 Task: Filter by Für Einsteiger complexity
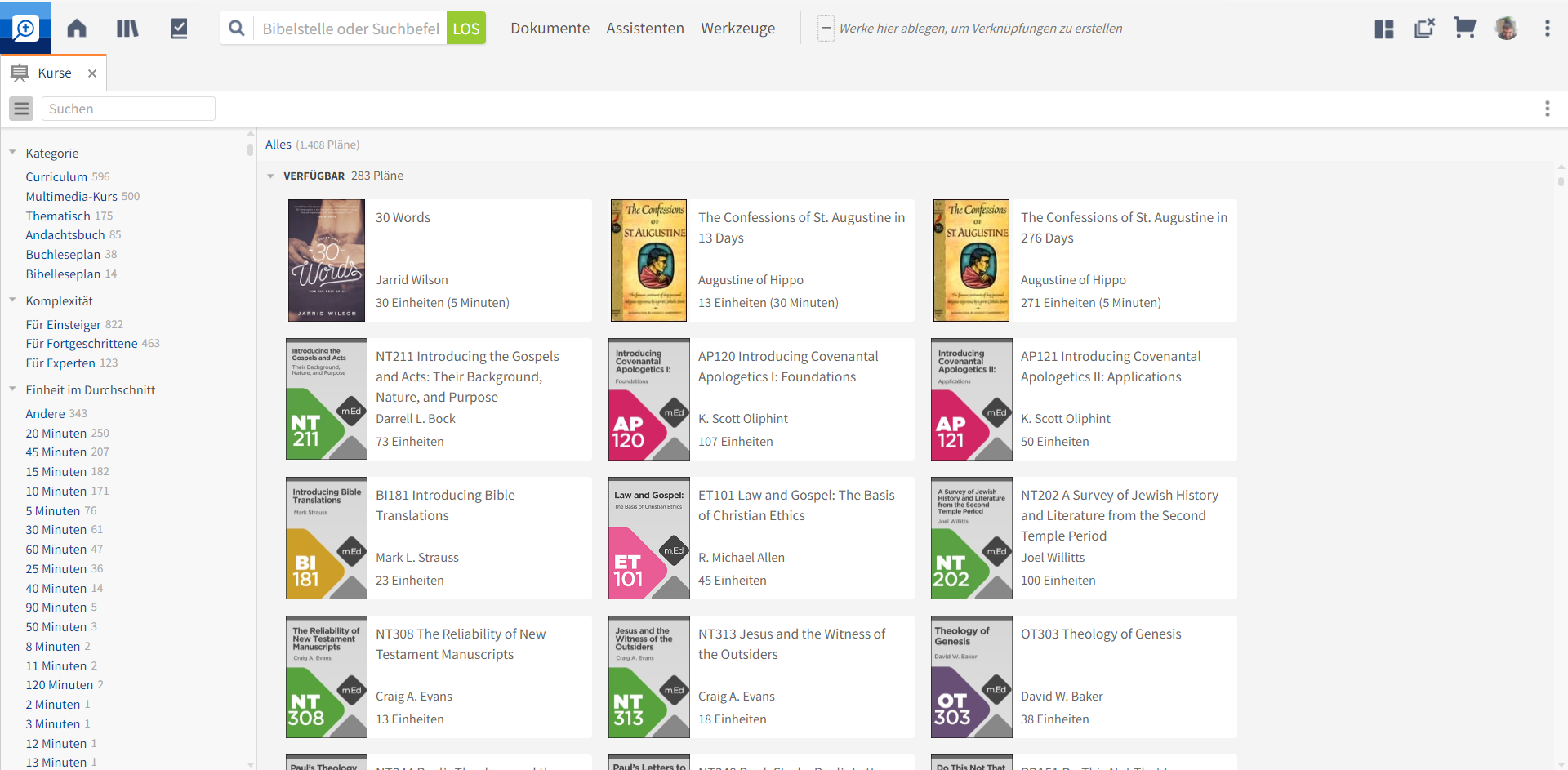tap(63, 324)
